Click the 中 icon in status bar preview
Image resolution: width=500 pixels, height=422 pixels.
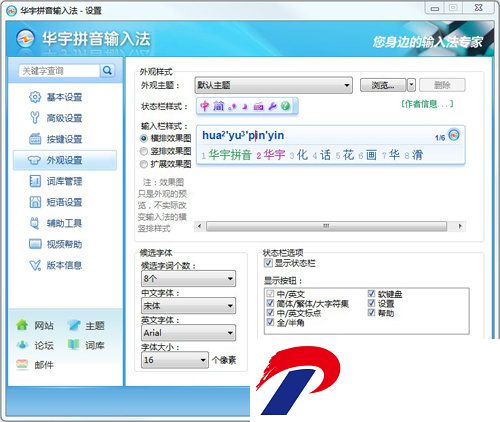(204, 106)
